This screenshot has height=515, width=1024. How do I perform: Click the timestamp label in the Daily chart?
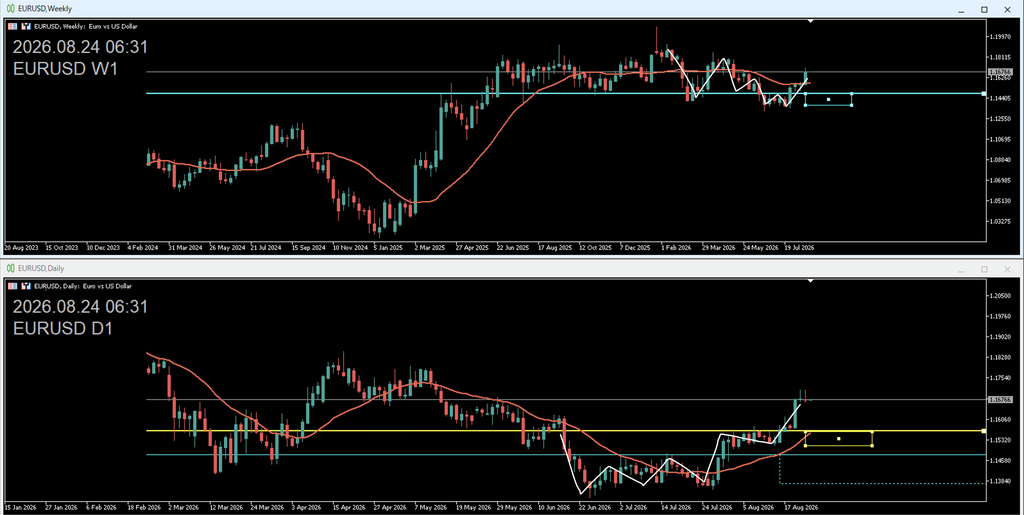[x=80, y=307]
